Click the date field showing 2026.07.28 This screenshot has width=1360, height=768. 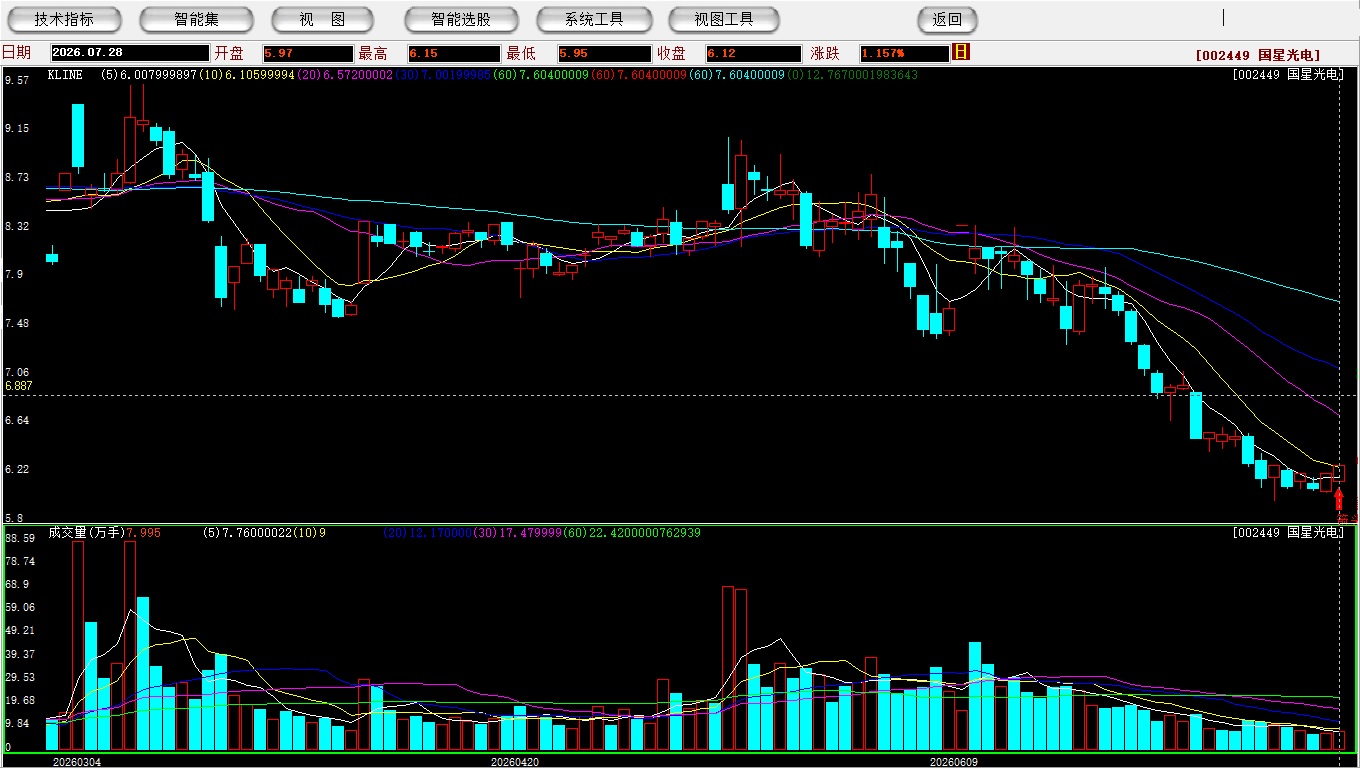[x=129, y=53]
